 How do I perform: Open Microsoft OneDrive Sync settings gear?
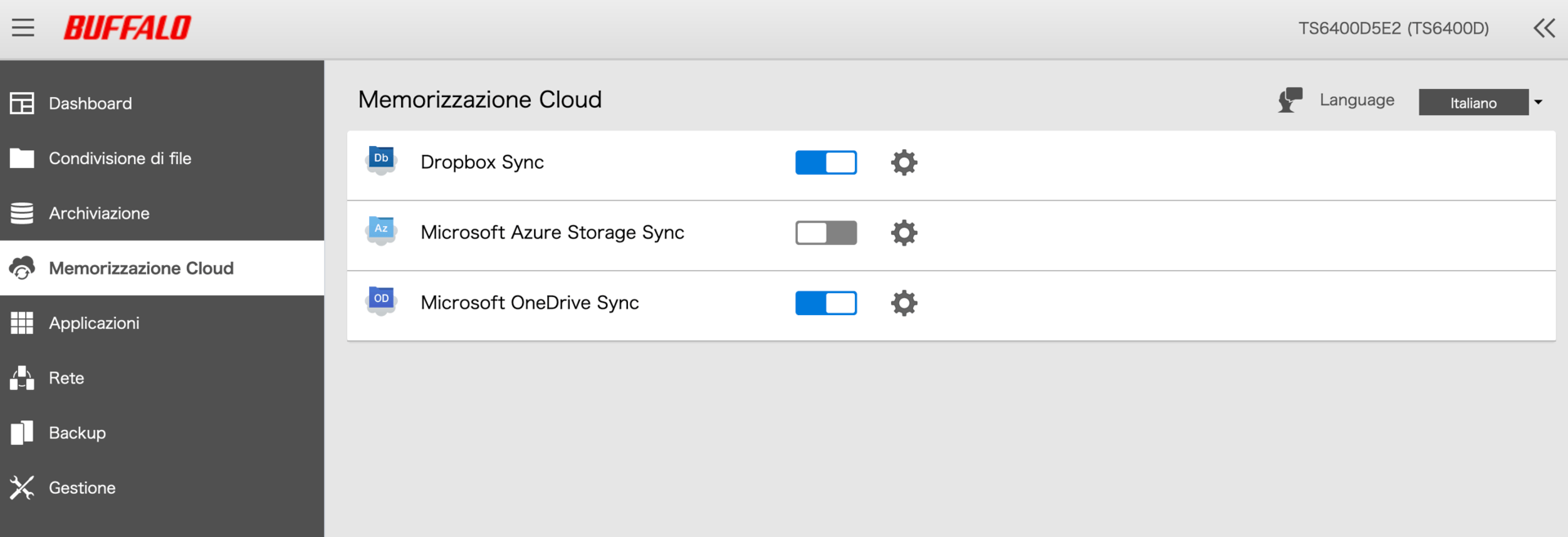point(904,303)
